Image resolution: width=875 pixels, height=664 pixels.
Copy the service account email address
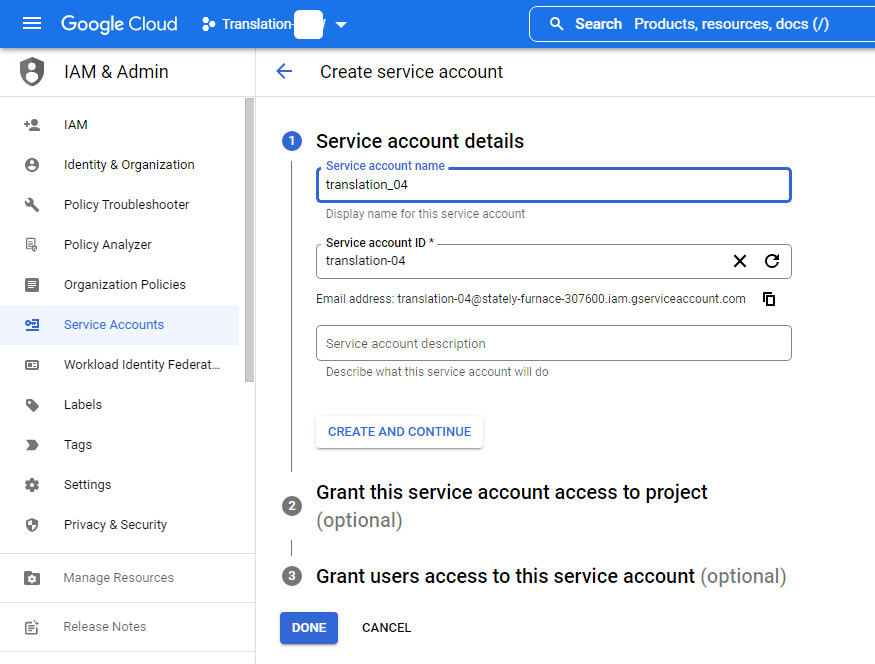(769, 299)
